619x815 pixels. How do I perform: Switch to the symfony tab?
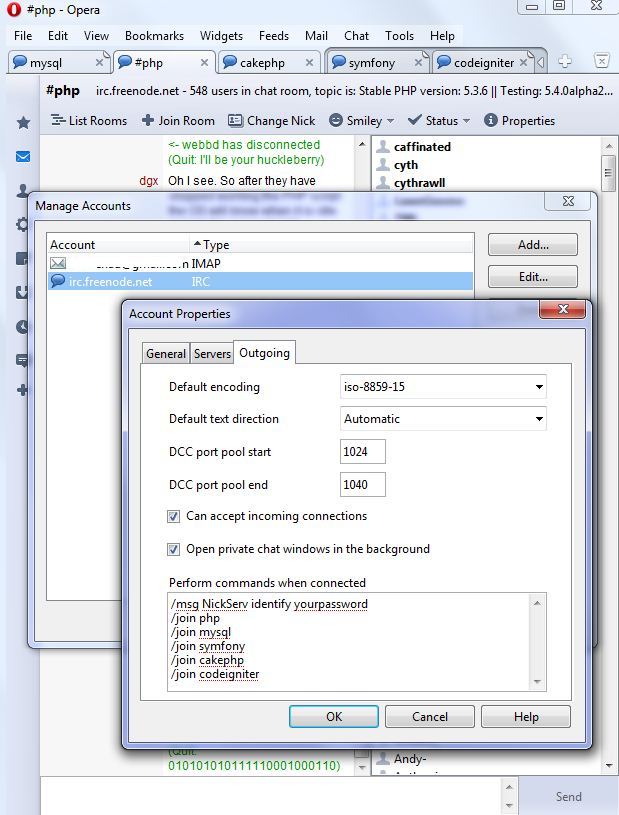[378, 62]
